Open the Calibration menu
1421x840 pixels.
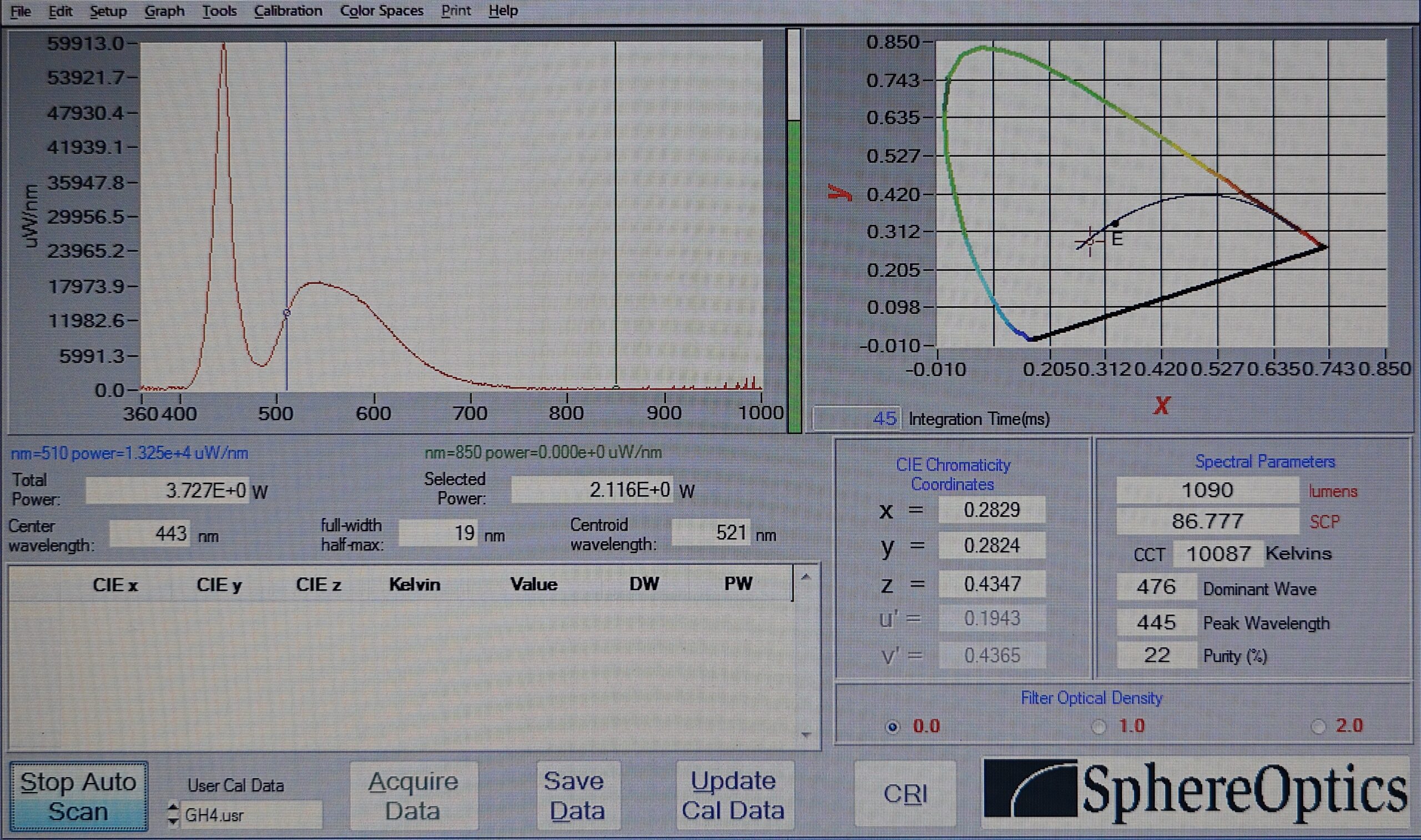click(288, 11)
